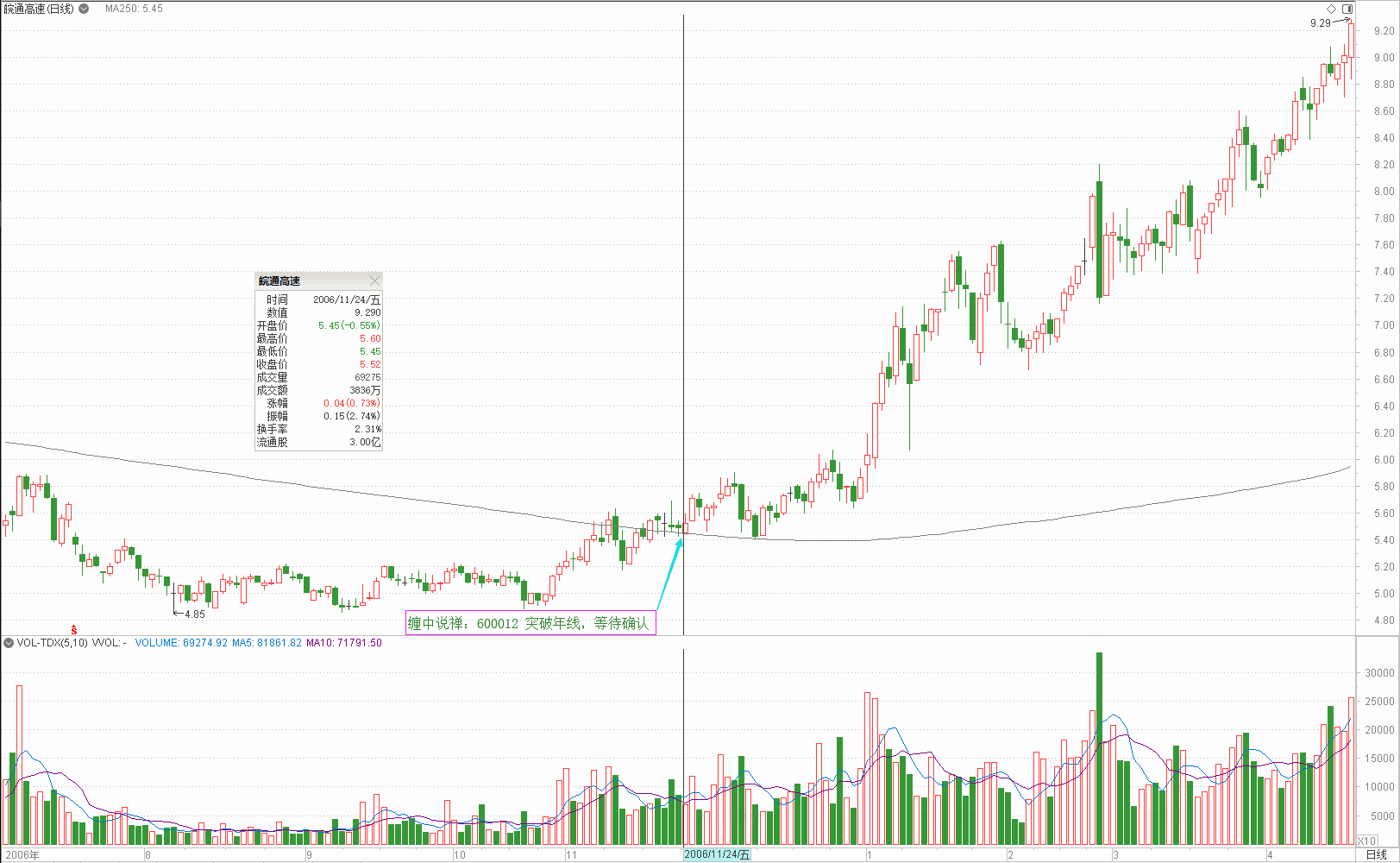
Task: Close the 皖通高速 data info popup
Action: coord(374,281)
